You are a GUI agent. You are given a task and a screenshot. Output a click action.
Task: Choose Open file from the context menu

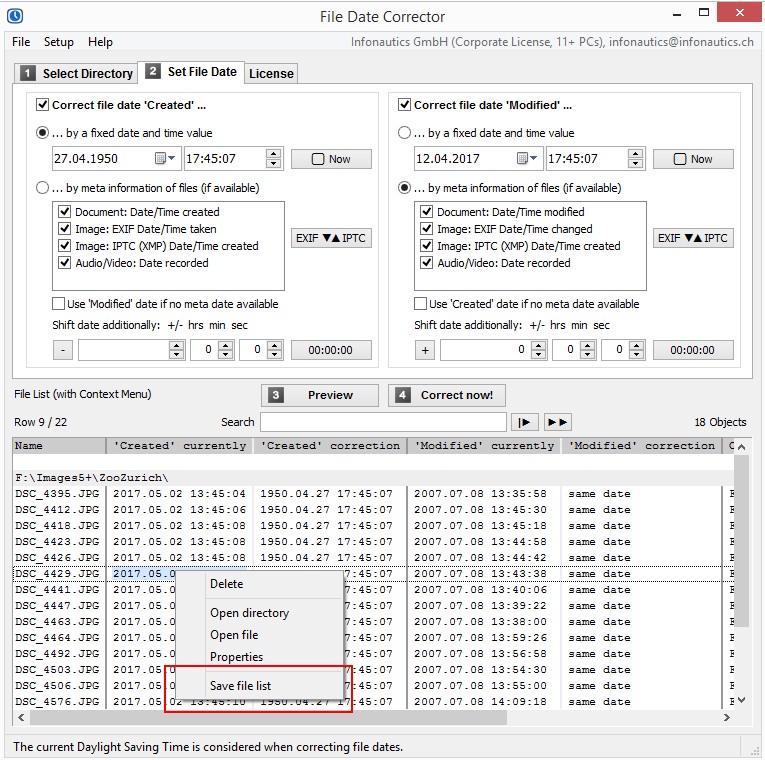click(x=259, y=635)
